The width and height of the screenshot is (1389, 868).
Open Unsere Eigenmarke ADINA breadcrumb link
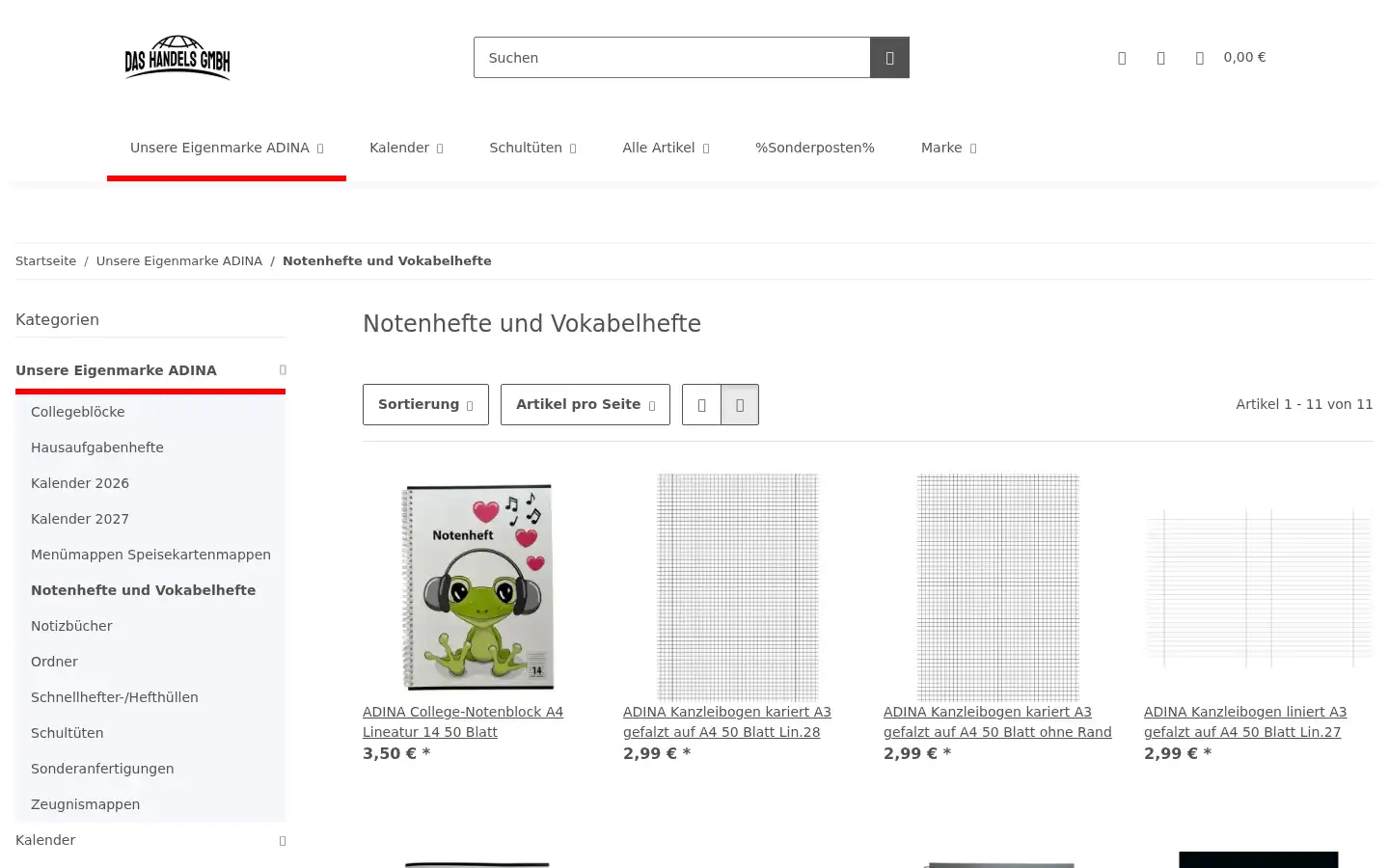click(x=179, y=261)
